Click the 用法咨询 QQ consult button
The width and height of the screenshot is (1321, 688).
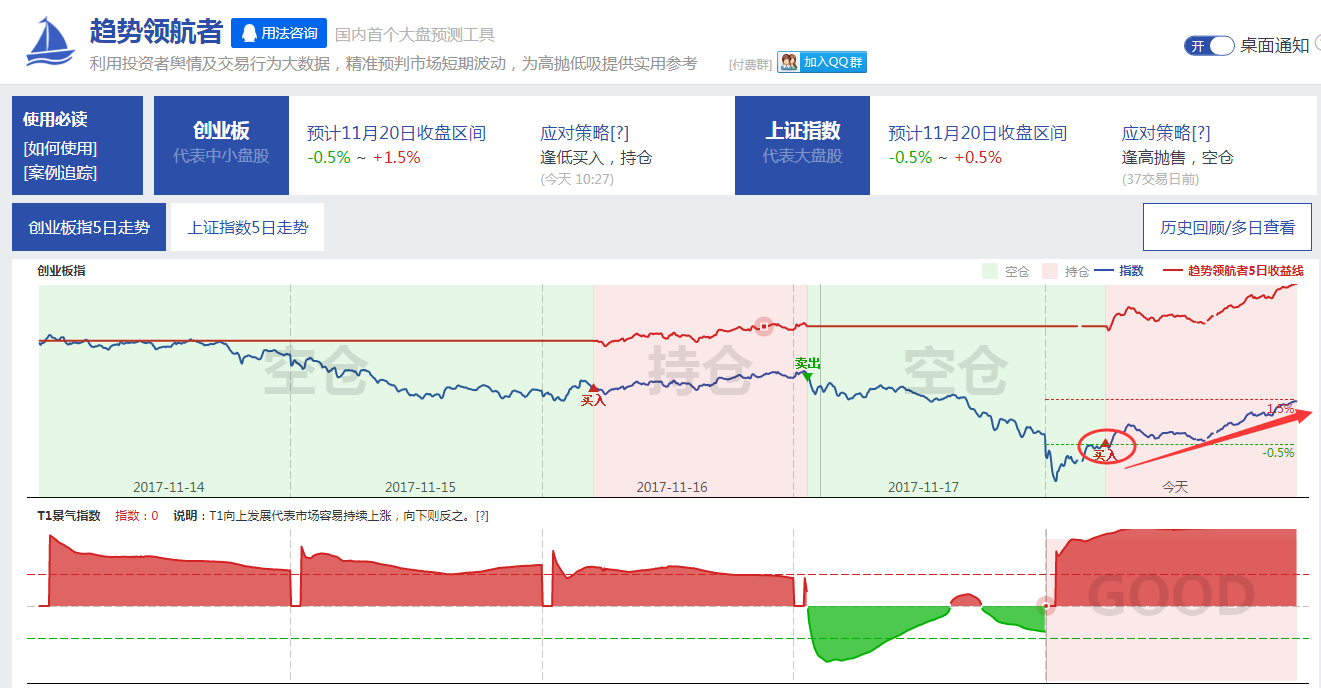[279, 33]
